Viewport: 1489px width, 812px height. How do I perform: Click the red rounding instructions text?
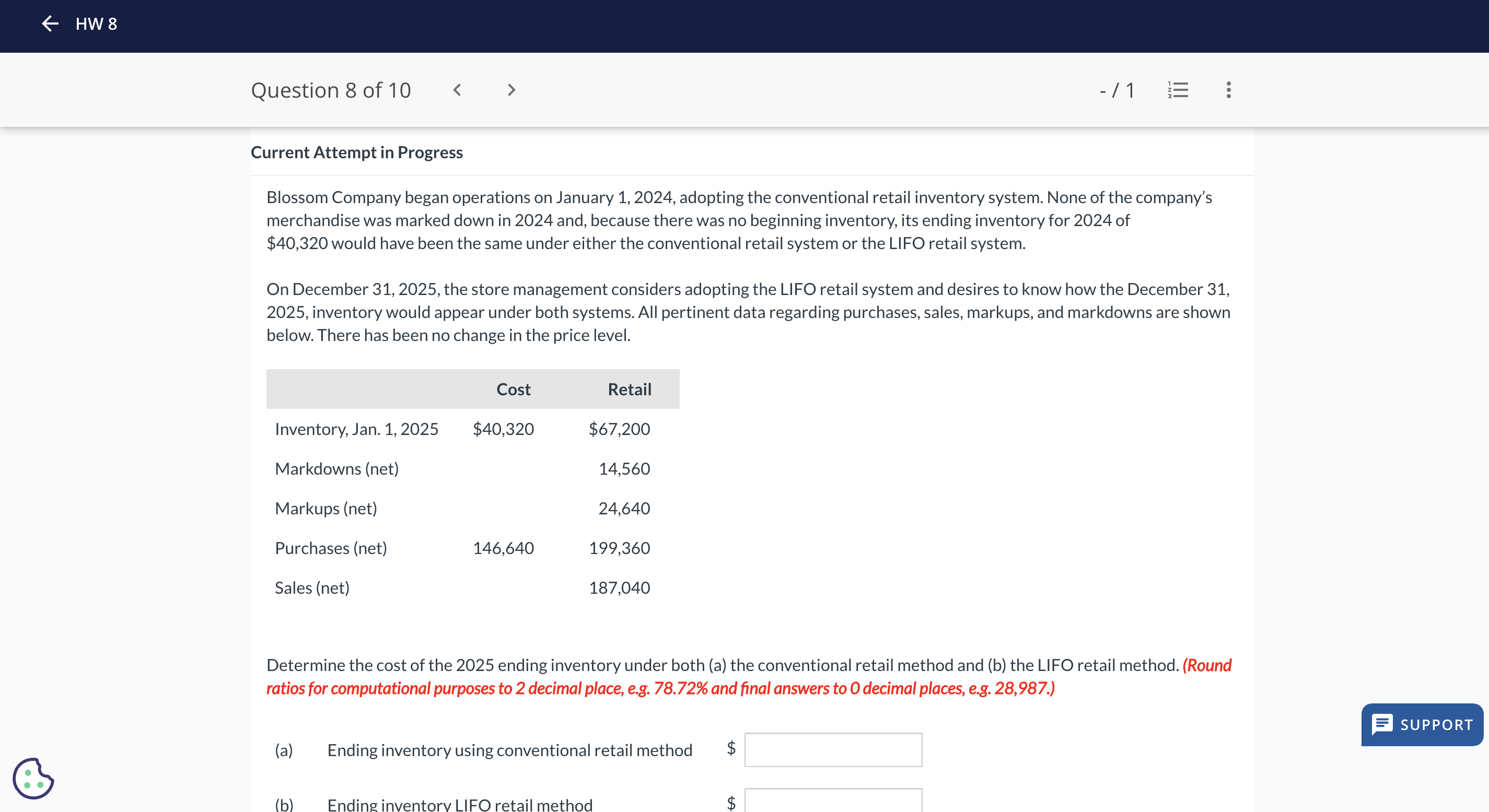660,688
